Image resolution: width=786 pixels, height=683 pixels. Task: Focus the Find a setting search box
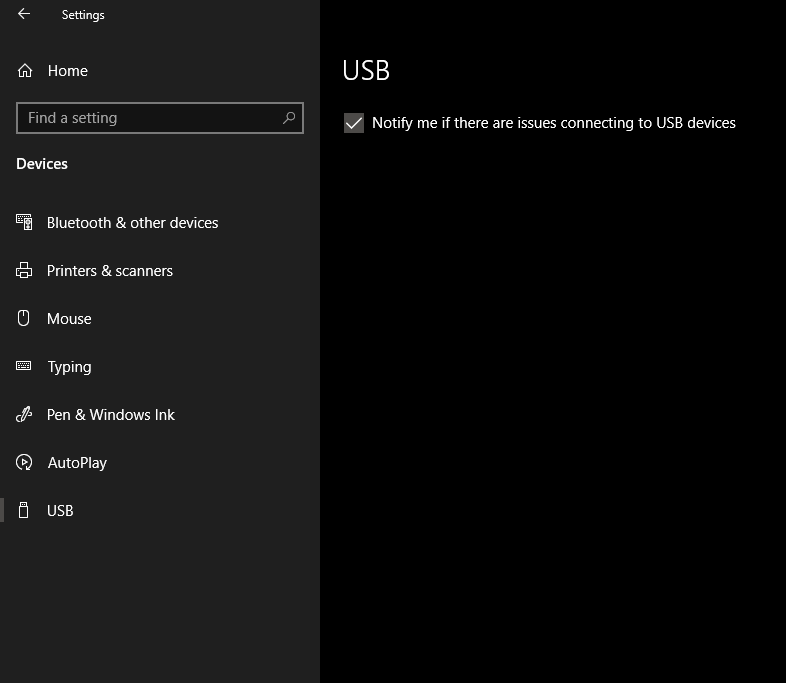point(160,118)
